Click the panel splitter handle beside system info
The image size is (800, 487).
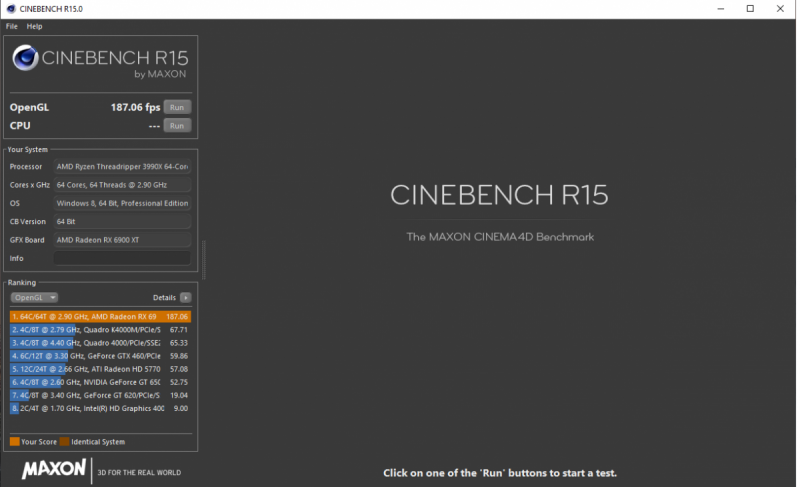point(204,260)
